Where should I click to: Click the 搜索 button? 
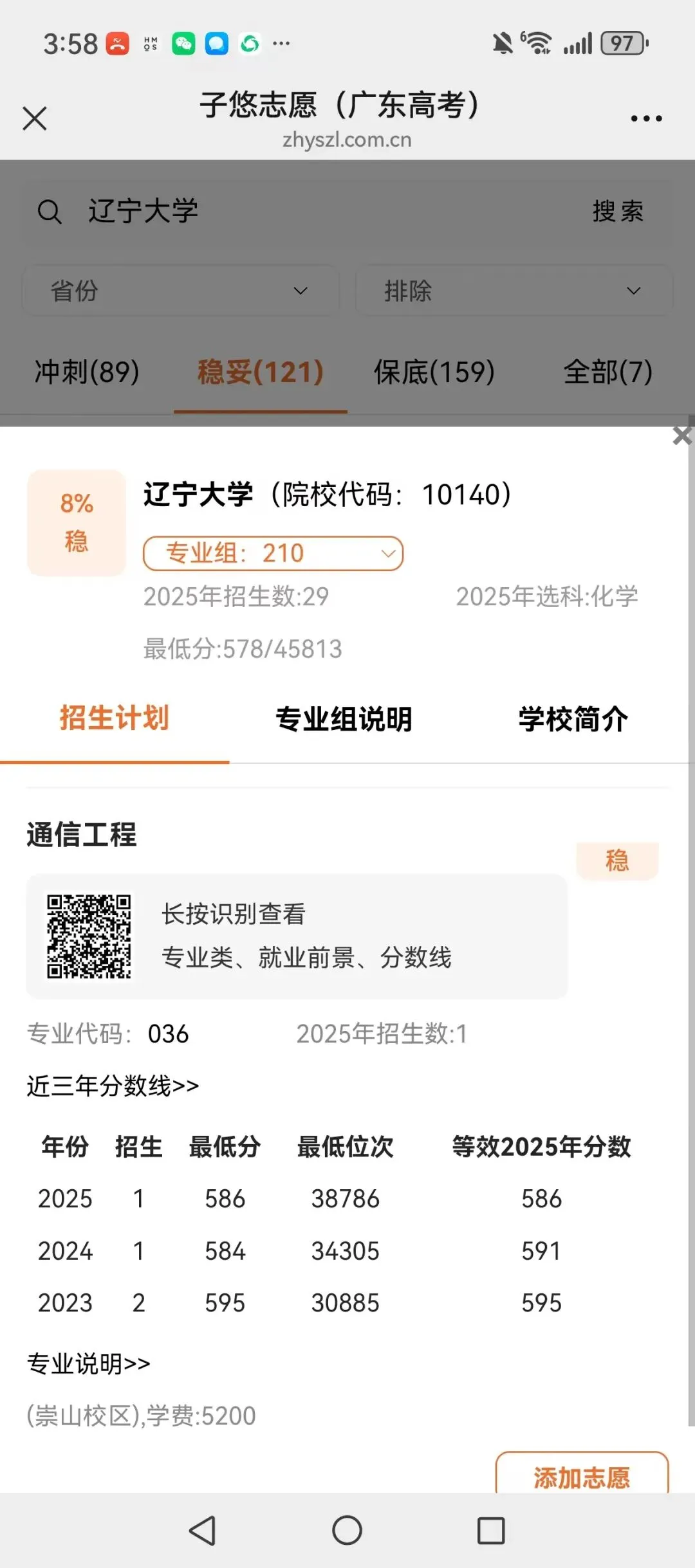coord(618,211)
